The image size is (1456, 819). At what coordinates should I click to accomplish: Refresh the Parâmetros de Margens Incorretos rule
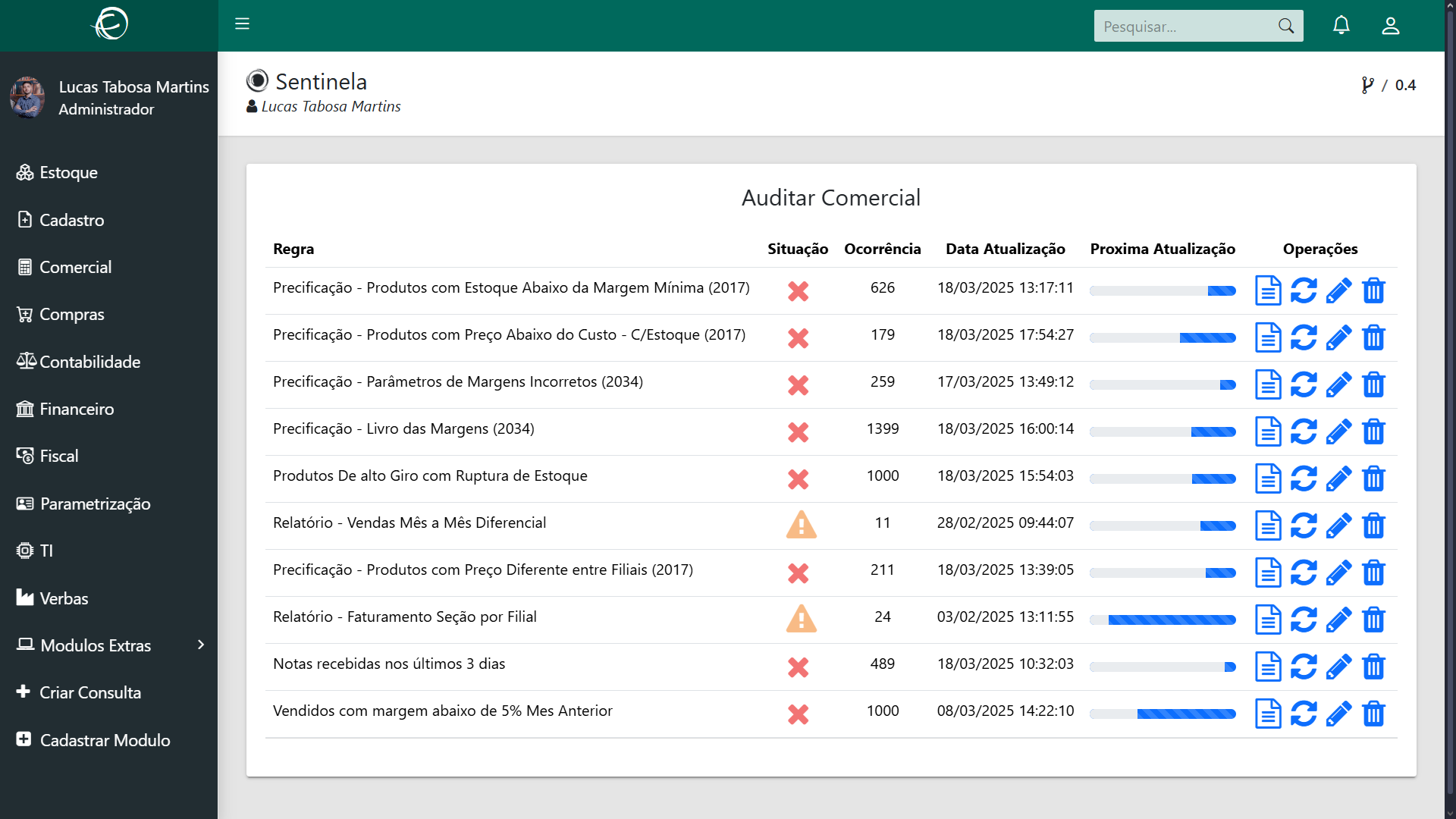1303,384
